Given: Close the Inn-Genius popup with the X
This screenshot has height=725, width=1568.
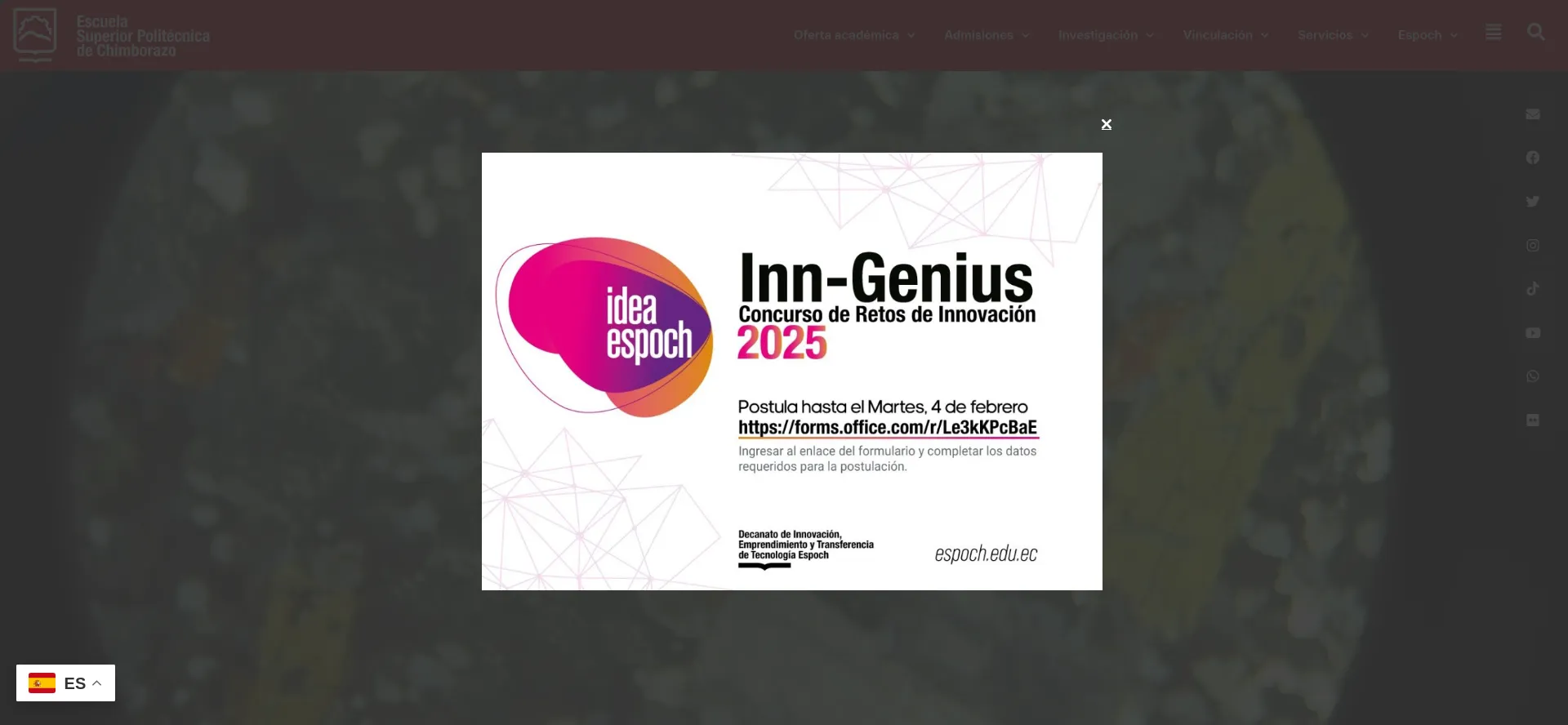Looking at the screenshot, I should tap(1106, 124).
